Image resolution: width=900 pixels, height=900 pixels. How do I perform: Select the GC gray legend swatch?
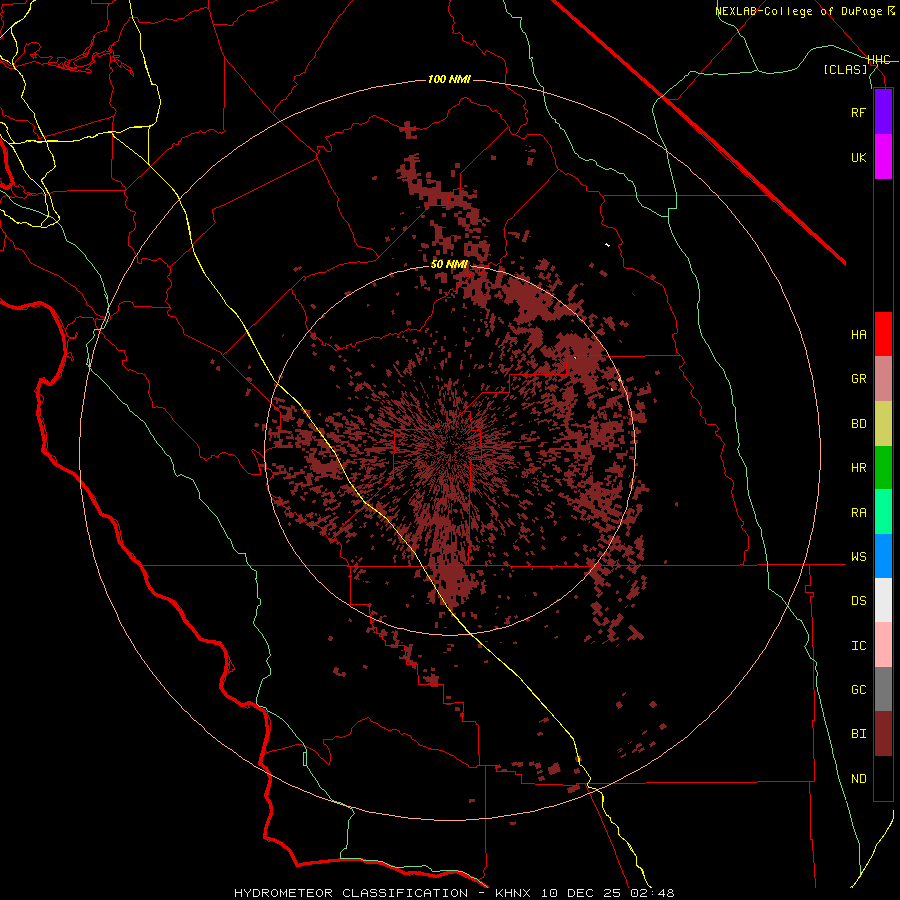[883, 689]
